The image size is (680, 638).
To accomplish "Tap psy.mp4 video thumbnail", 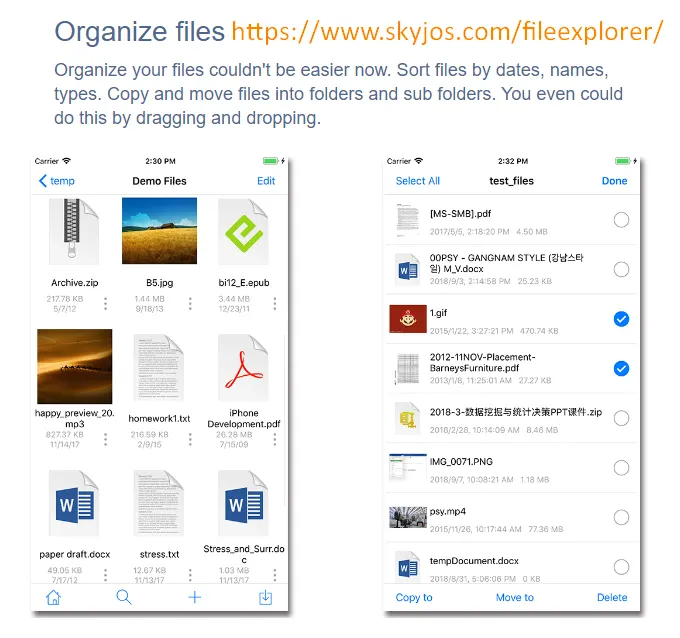I will [x=408, y=517].
